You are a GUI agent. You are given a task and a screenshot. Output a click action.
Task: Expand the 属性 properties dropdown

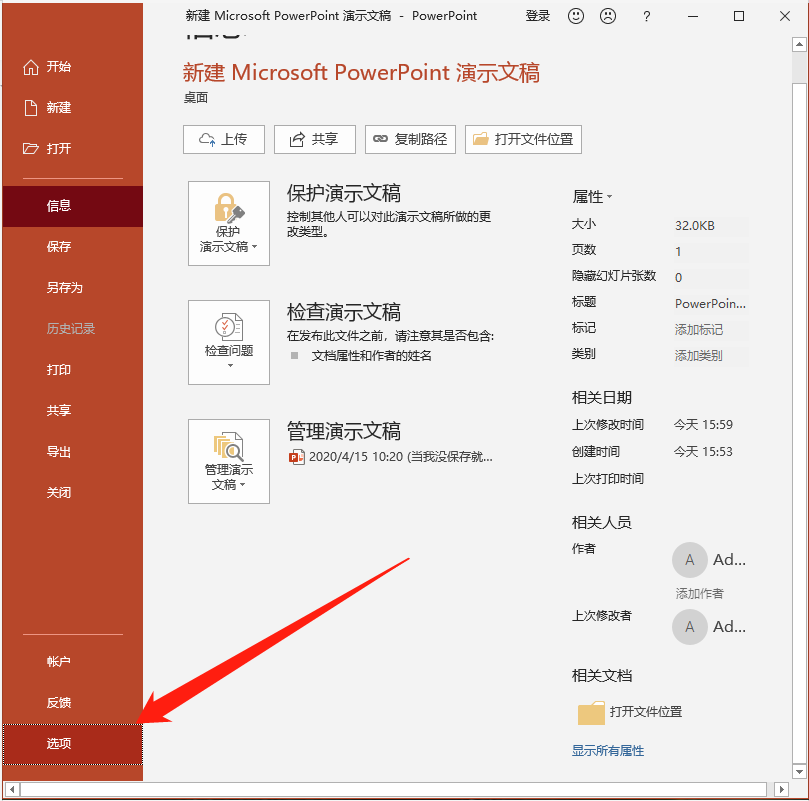592,197
